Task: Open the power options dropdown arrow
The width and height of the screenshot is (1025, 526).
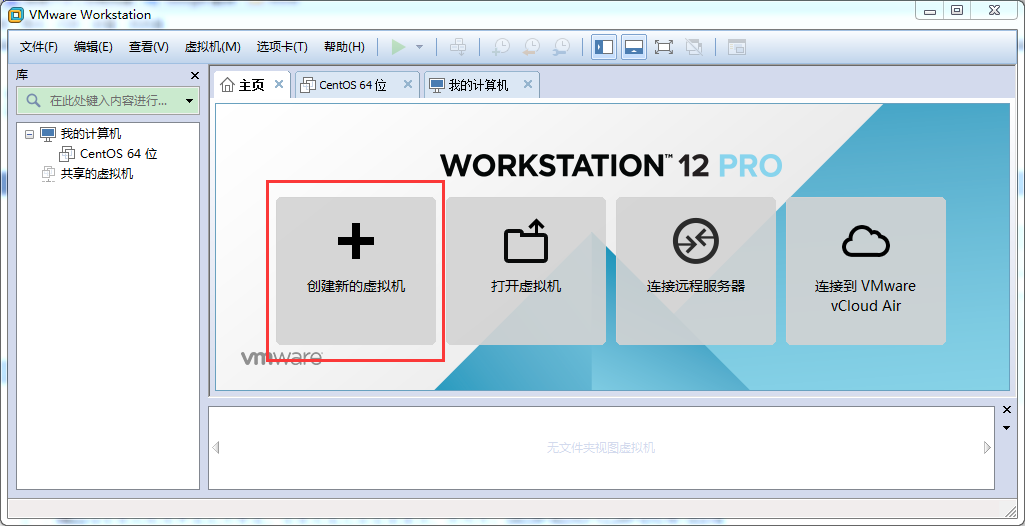Action: 420,47
